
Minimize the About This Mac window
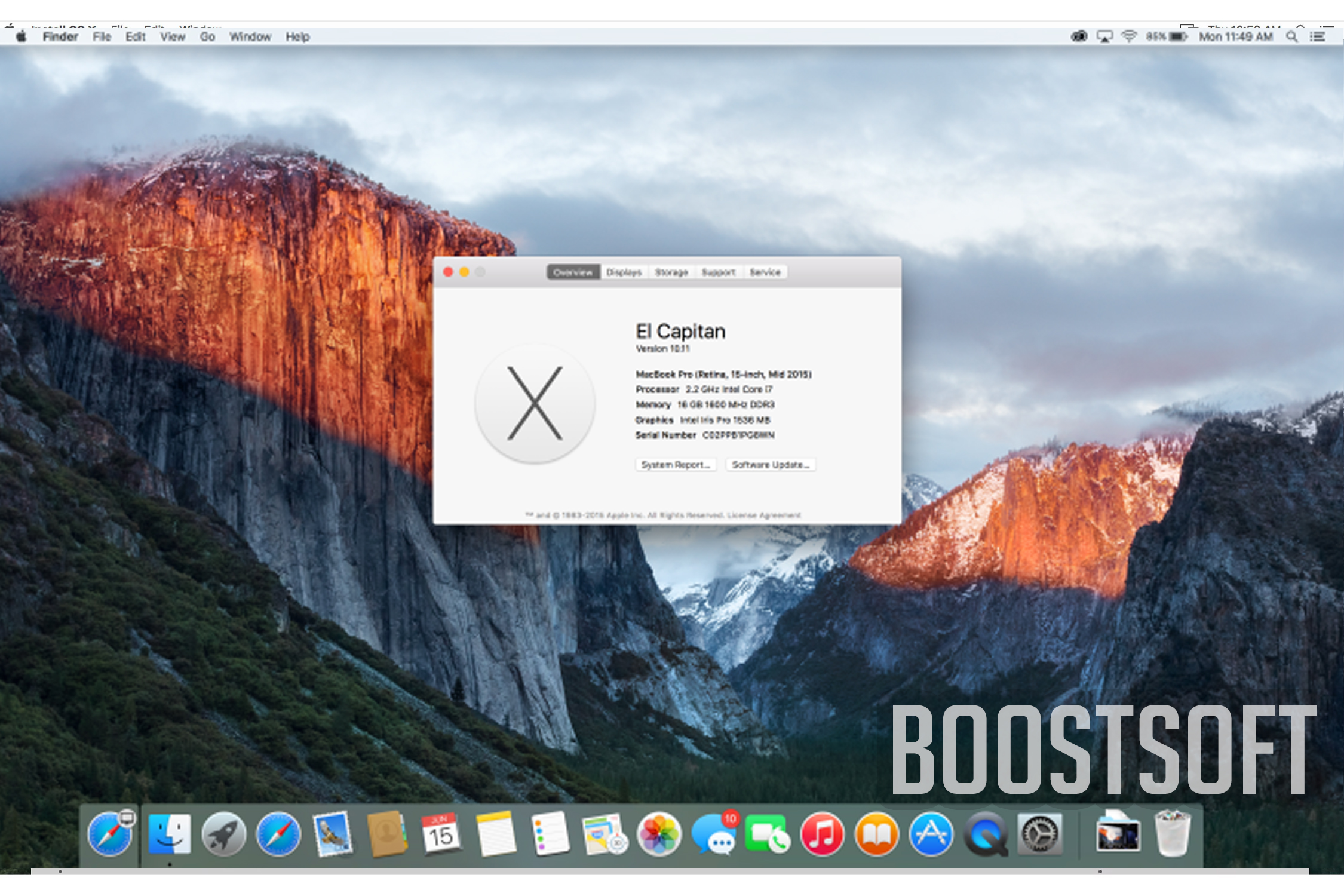coord(464,272)
